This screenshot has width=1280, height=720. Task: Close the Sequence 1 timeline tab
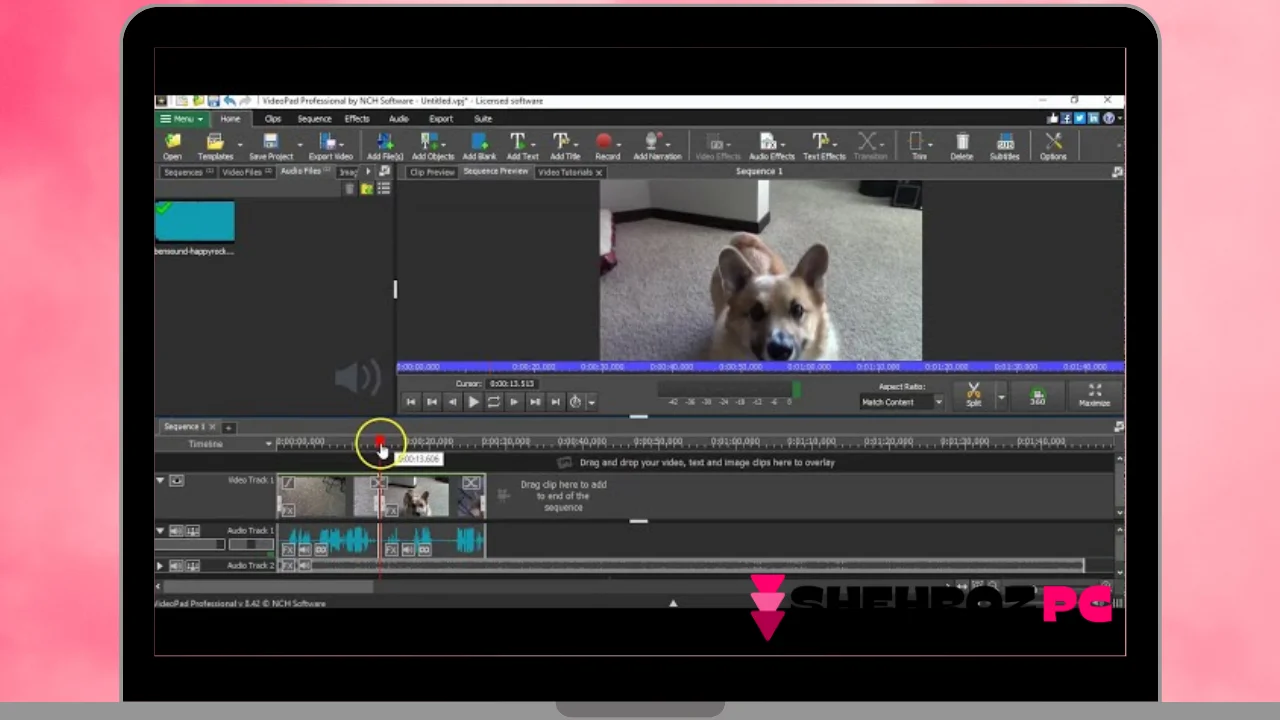[212, 427]
